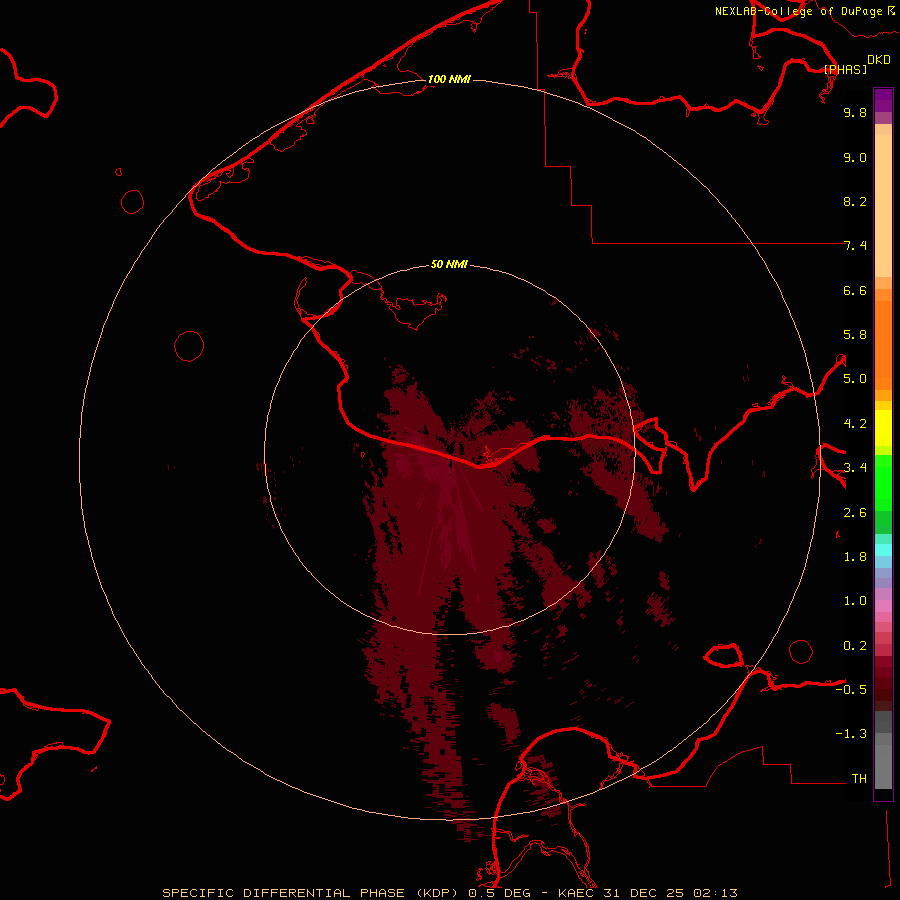Pick the pale peach band of the scale
The width and height of the screenshot is (900, 900).
[883, 205]
